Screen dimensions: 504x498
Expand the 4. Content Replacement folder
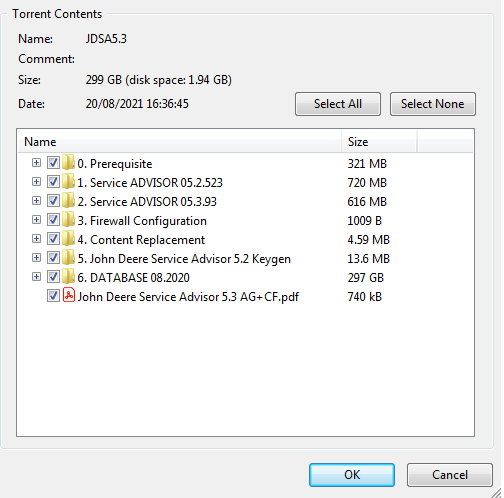36,239
